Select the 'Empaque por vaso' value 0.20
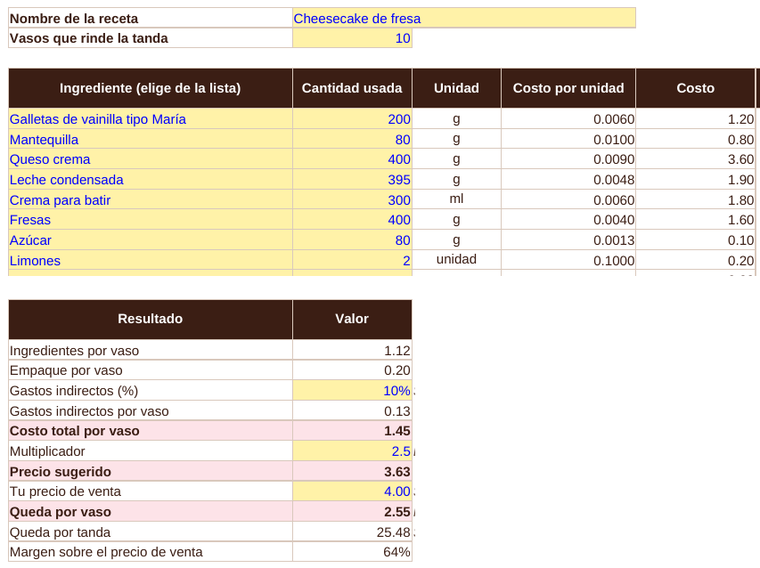 (x=352, y=370)
